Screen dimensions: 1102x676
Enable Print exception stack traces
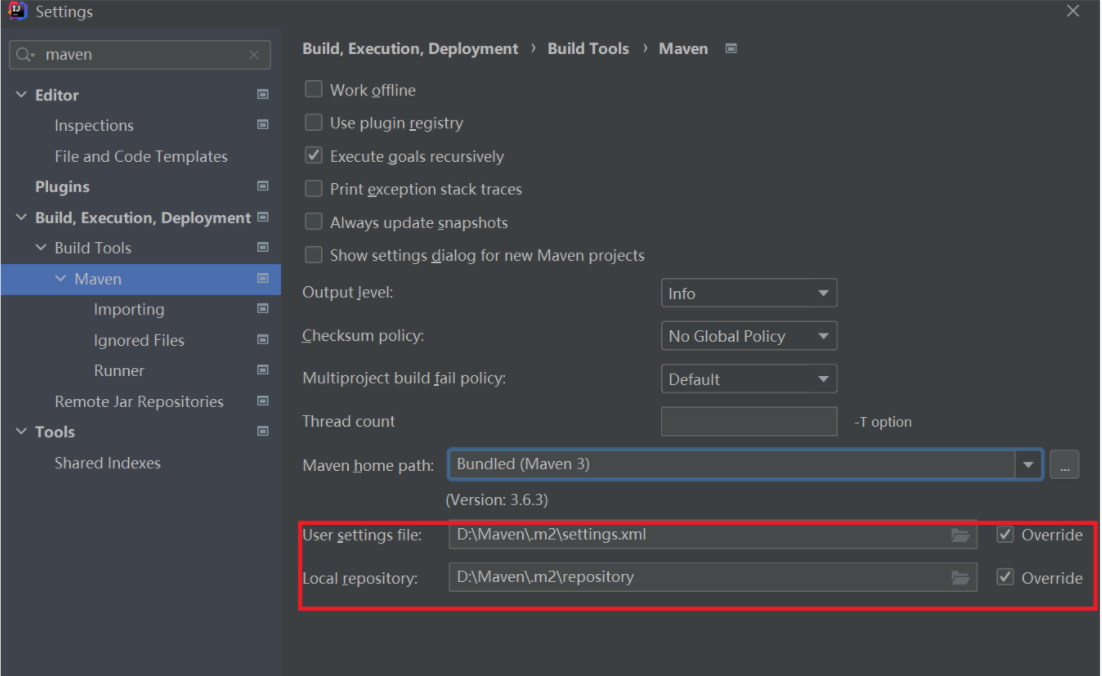click(313, 188)
